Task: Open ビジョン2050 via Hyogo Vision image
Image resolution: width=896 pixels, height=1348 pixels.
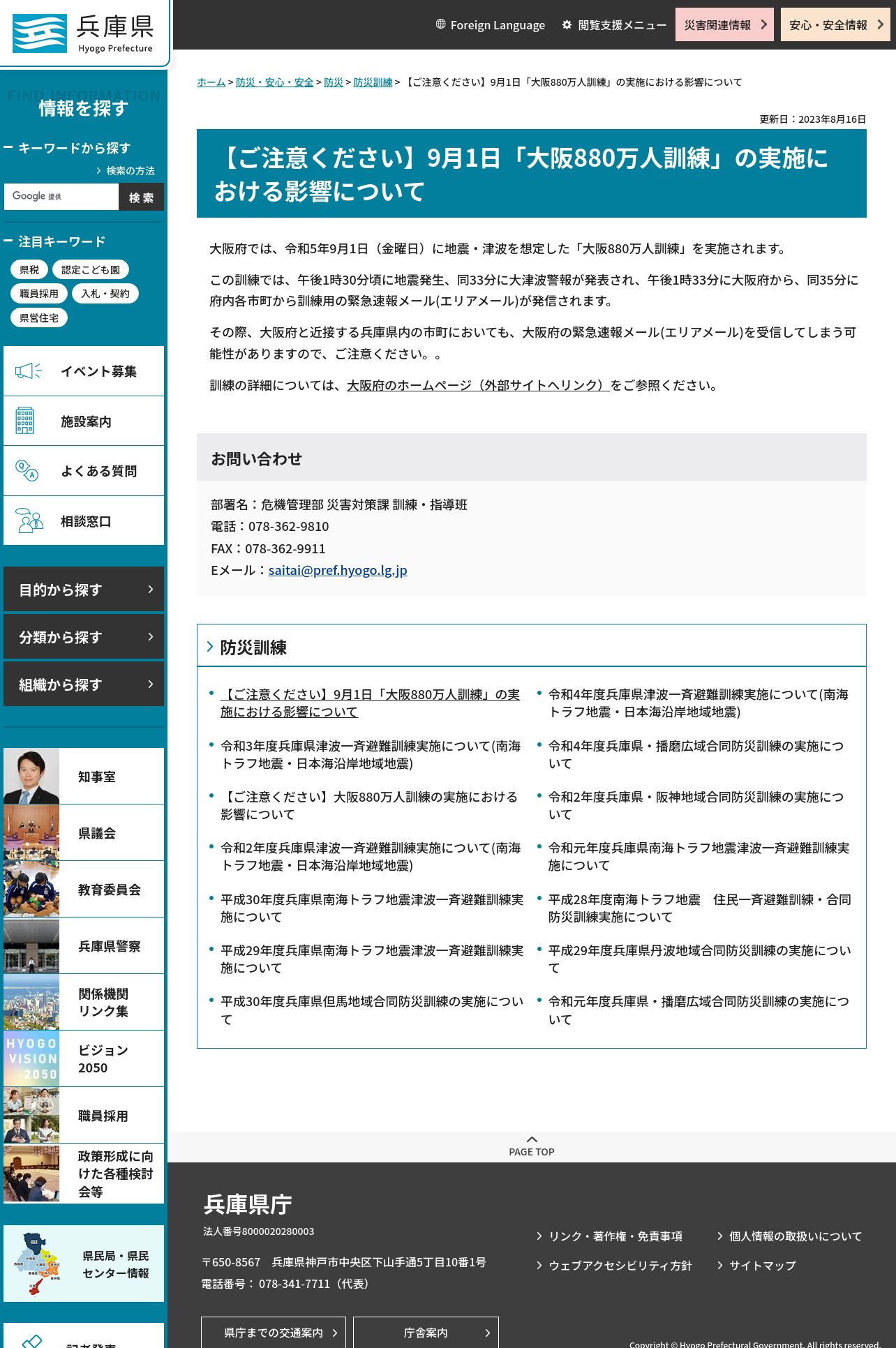Action: coord(31,1059)
